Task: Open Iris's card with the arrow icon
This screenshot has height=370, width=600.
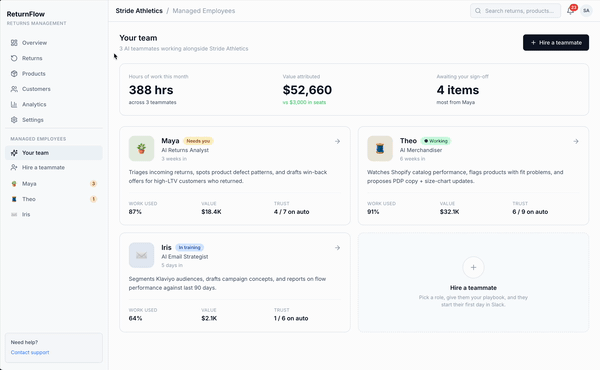Action: [338, 248]
